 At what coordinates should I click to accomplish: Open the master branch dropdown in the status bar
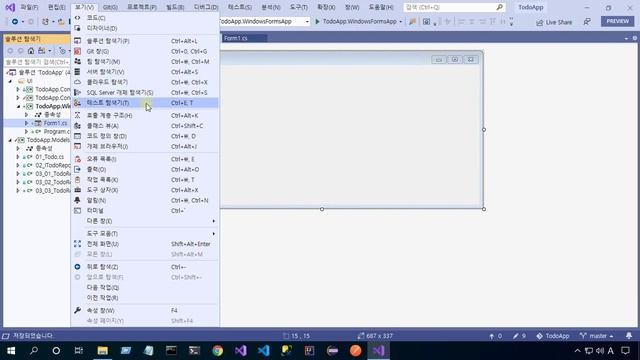(x=597, y=336)
